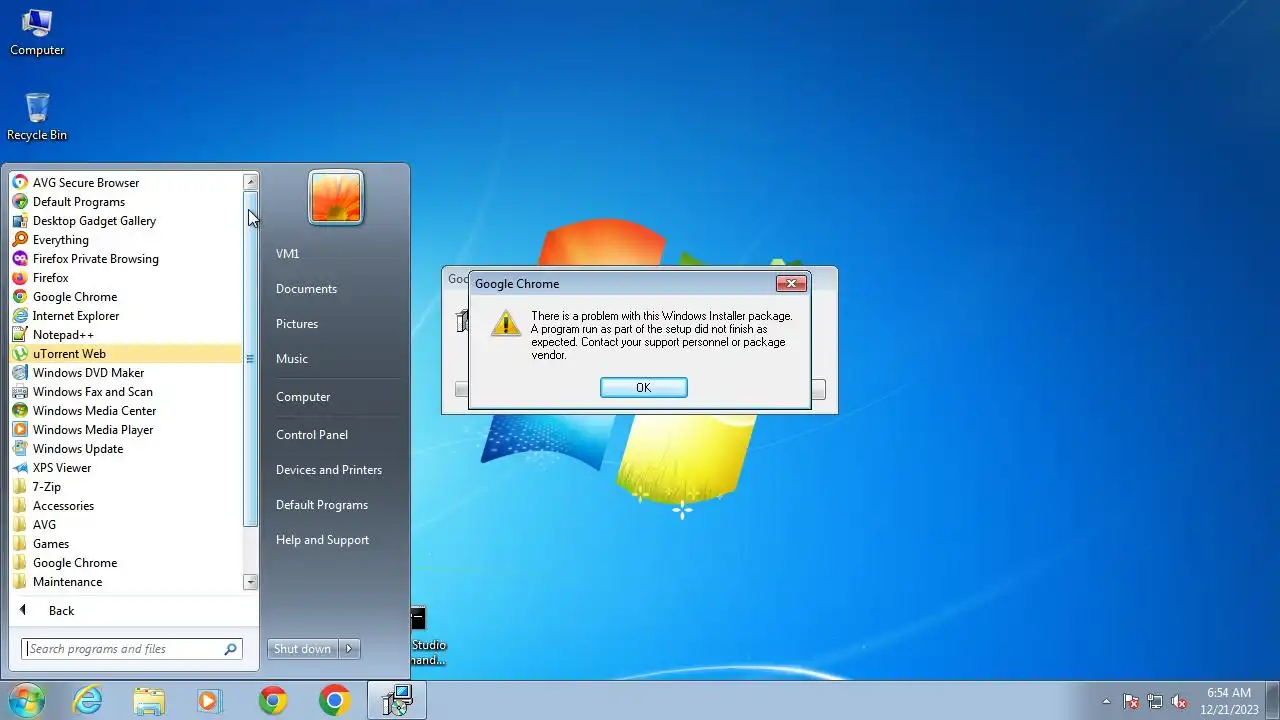The image size is (1280, 720).
Task: Open the clock showing 6:54 AM
Action: pos(1229,701)
